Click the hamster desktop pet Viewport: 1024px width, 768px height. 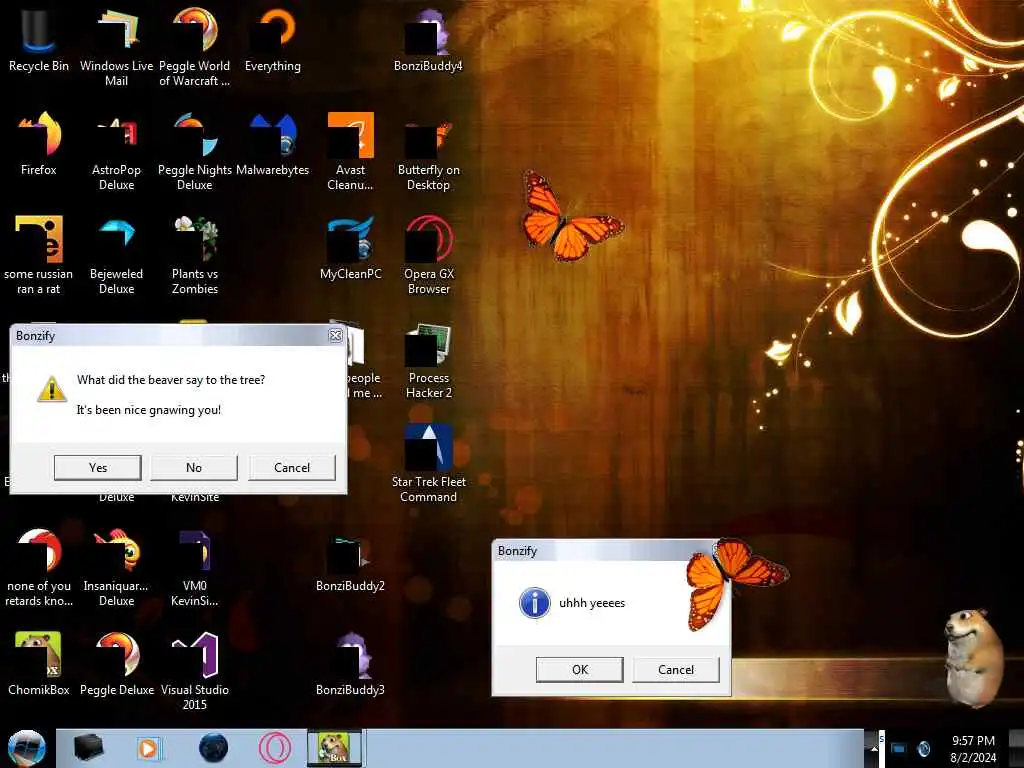(974, 657)
